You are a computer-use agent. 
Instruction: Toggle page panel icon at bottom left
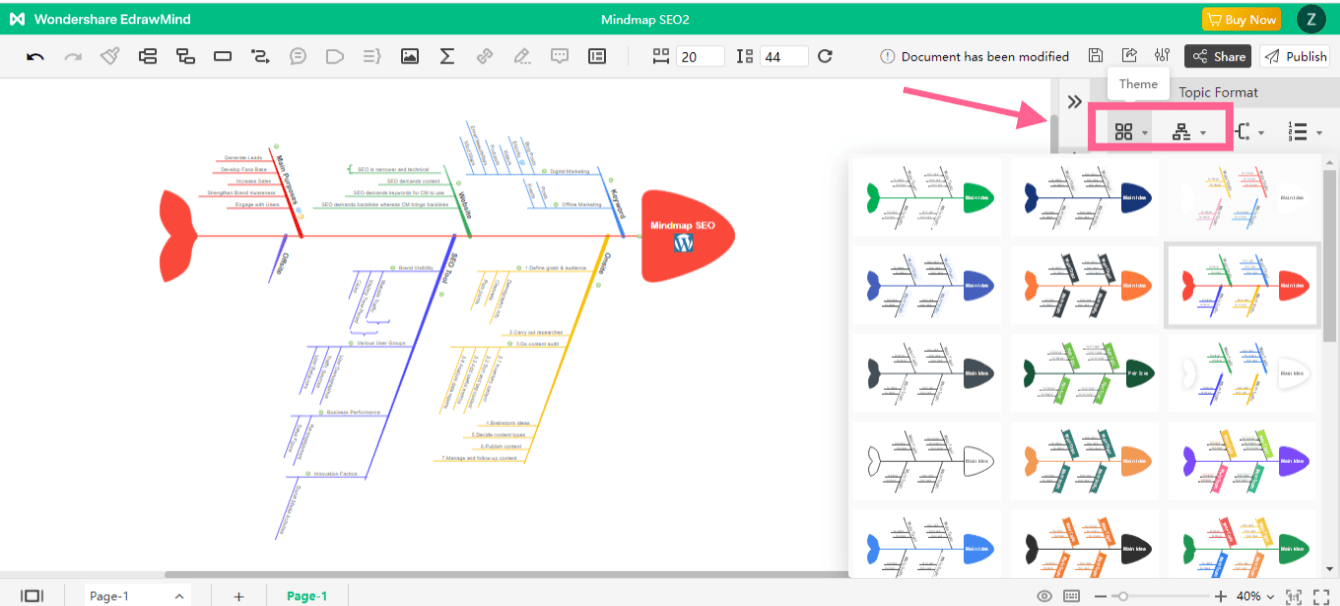[32, 596]
